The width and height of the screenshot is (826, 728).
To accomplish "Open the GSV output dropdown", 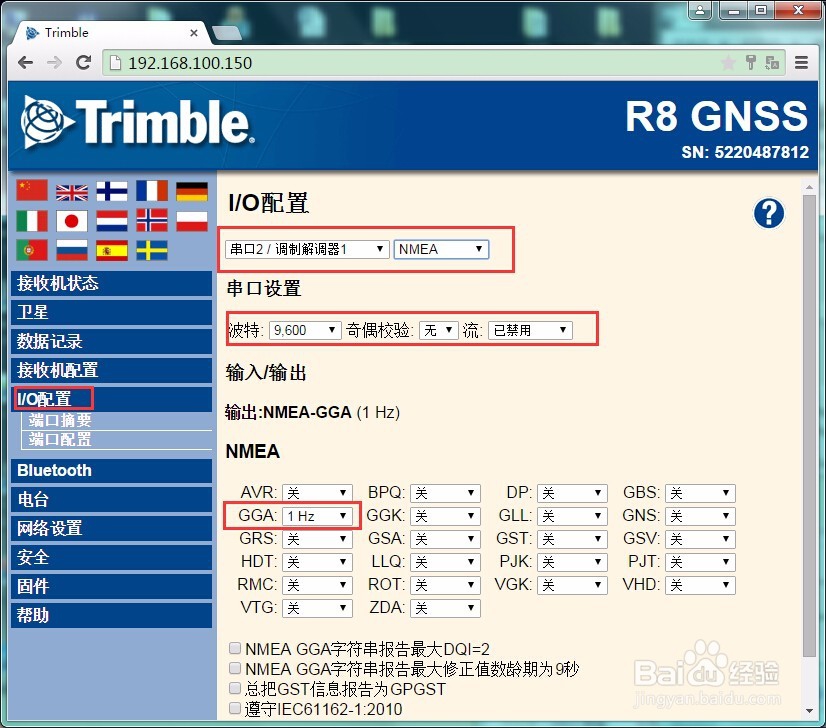I will point(700,539).
